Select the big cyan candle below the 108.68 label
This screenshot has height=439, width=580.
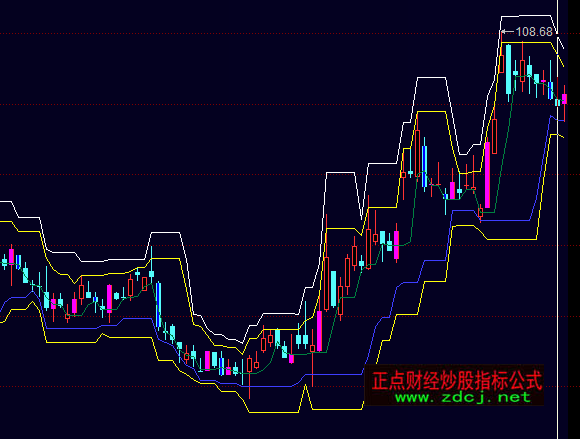click(509, 70)
